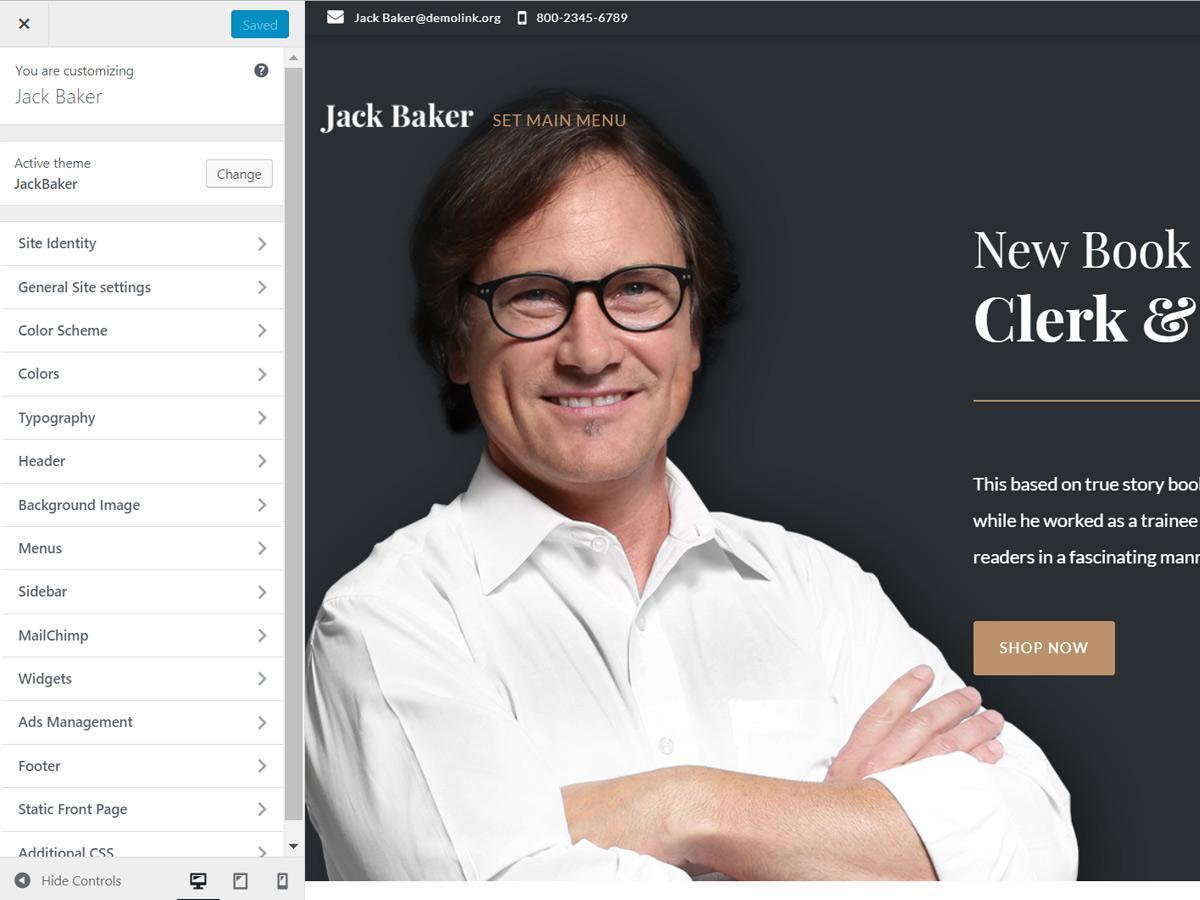Expand the Color Scheme section
This screenshot has height=900, width=1200.
tap(142, 330)
